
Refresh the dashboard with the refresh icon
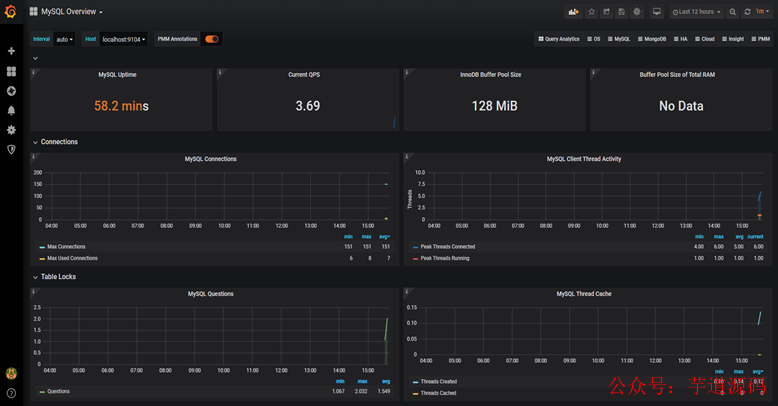(747, 11)
